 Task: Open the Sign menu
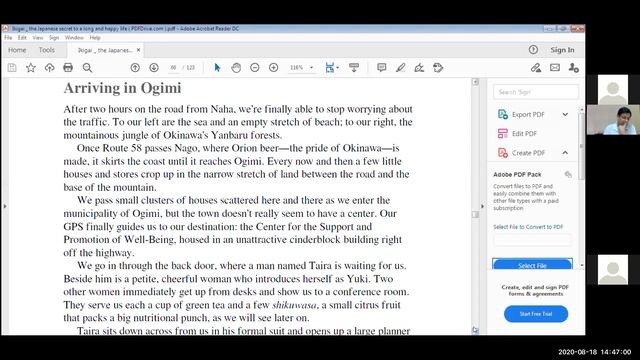54,38
